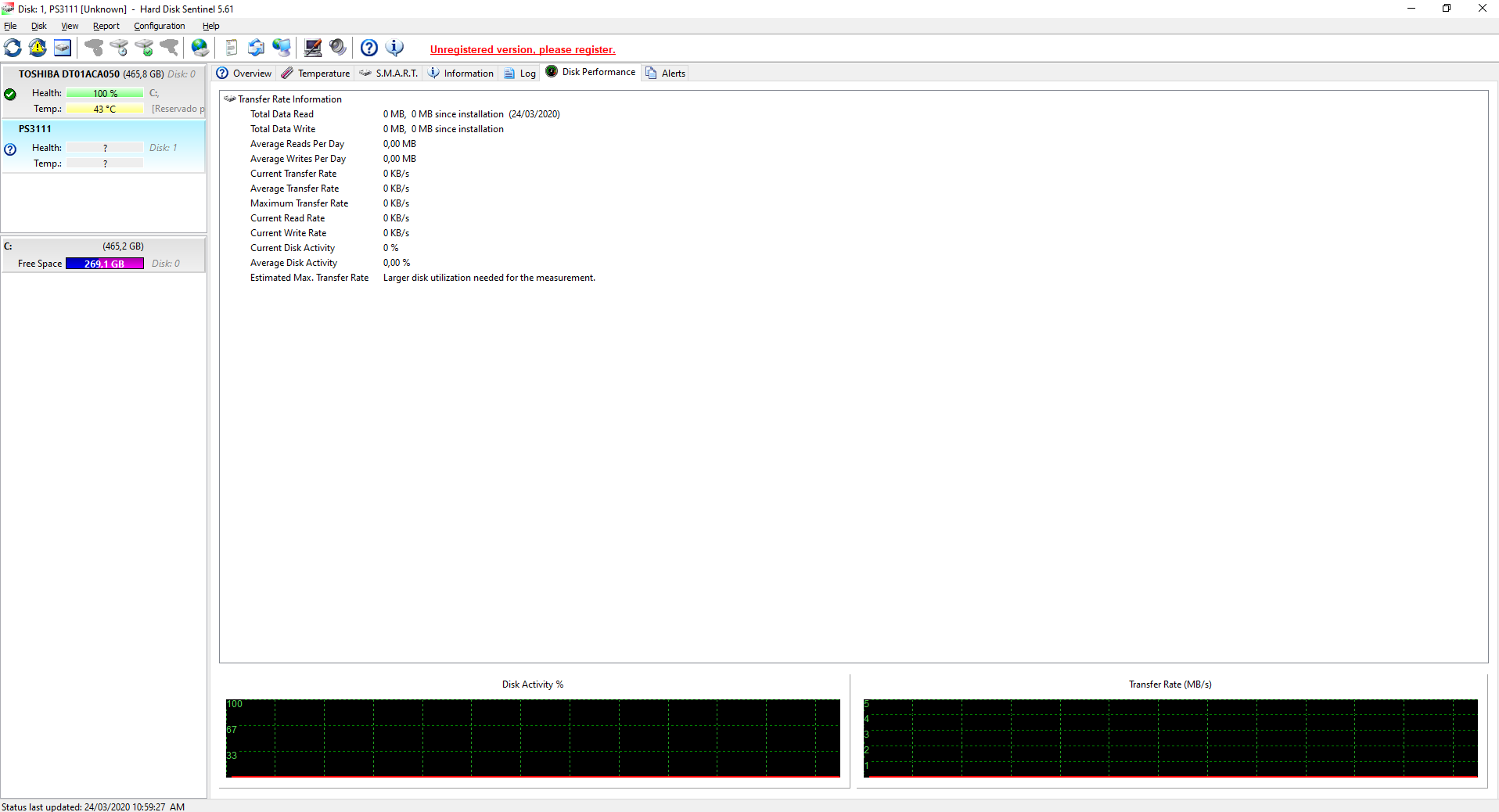Viewport: 1499px width, 812px height.
Task: Click the Current Transfer Rate label
Action: [x=293, y=174]
